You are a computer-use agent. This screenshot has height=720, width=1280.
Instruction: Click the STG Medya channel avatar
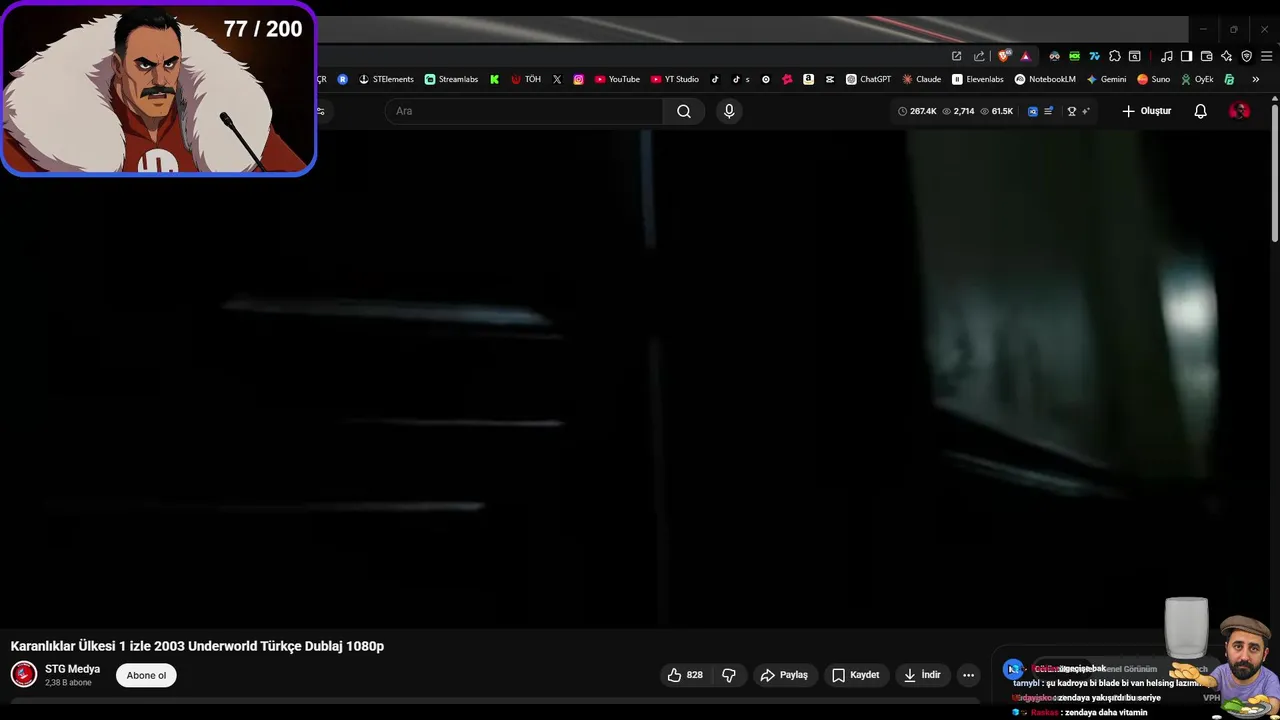[x=24, y=675]
